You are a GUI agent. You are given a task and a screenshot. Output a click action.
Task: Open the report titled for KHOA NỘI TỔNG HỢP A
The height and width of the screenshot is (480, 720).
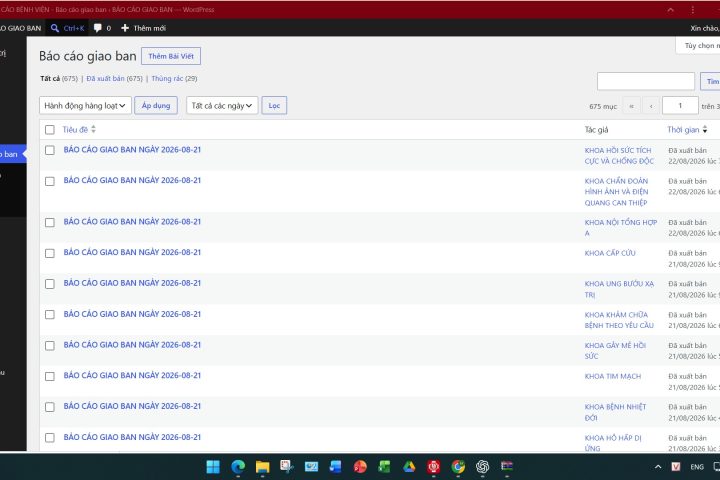click(132, 221)
